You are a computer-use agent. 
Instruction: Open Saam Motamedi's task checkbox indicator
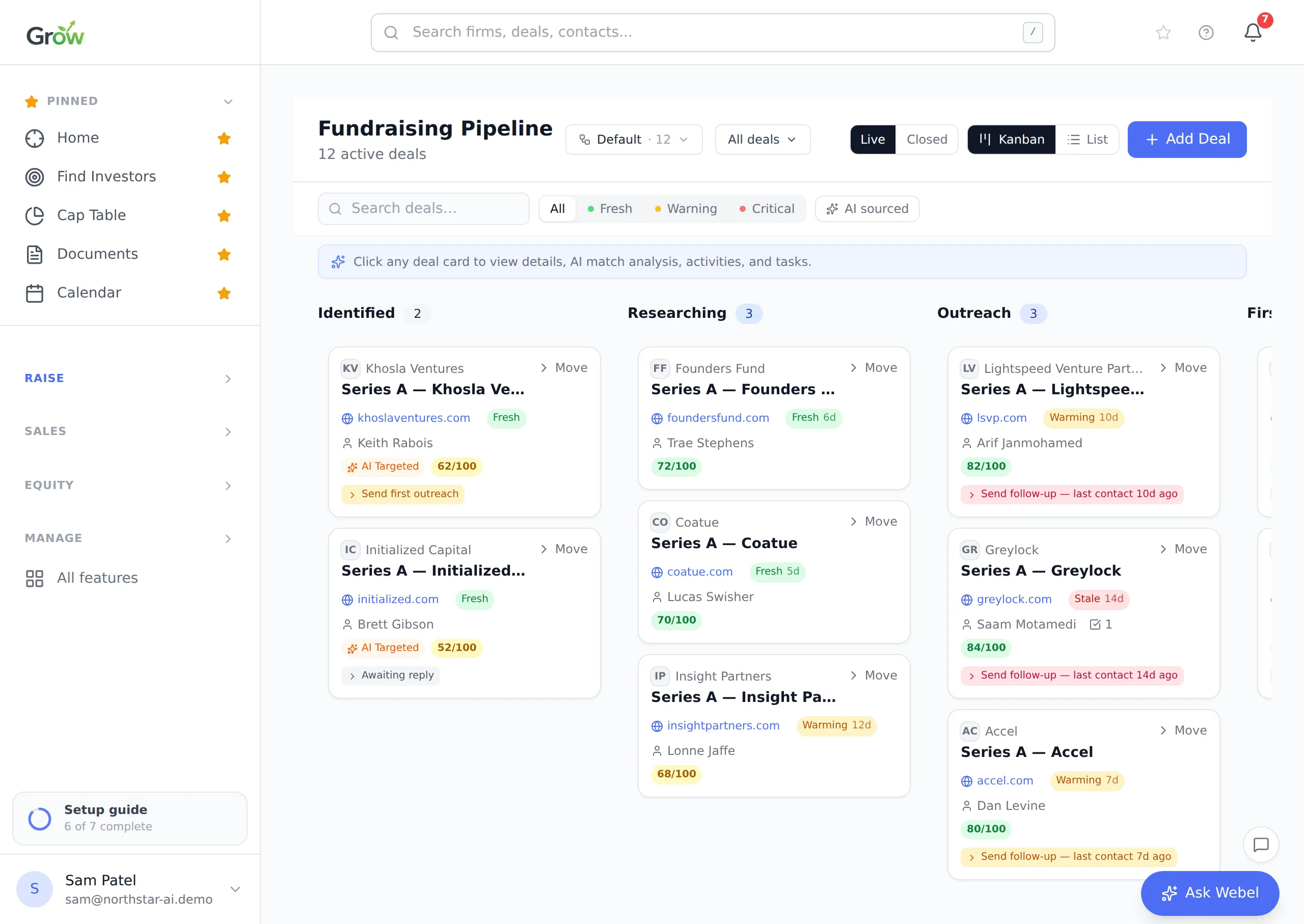(1100, 624)
